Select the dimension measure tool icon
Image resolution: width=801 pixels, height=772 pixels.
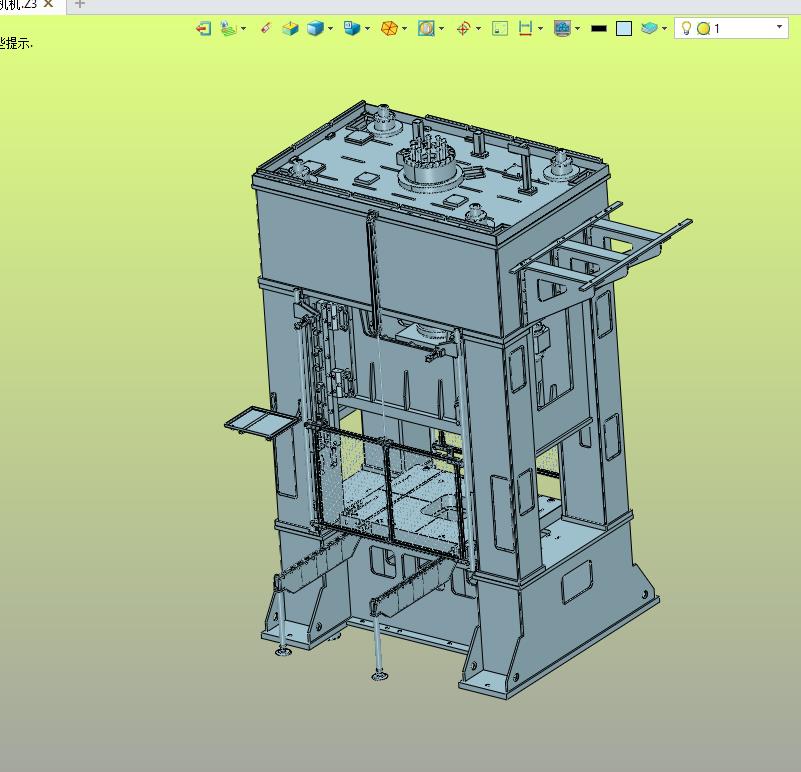pos(525,28)
